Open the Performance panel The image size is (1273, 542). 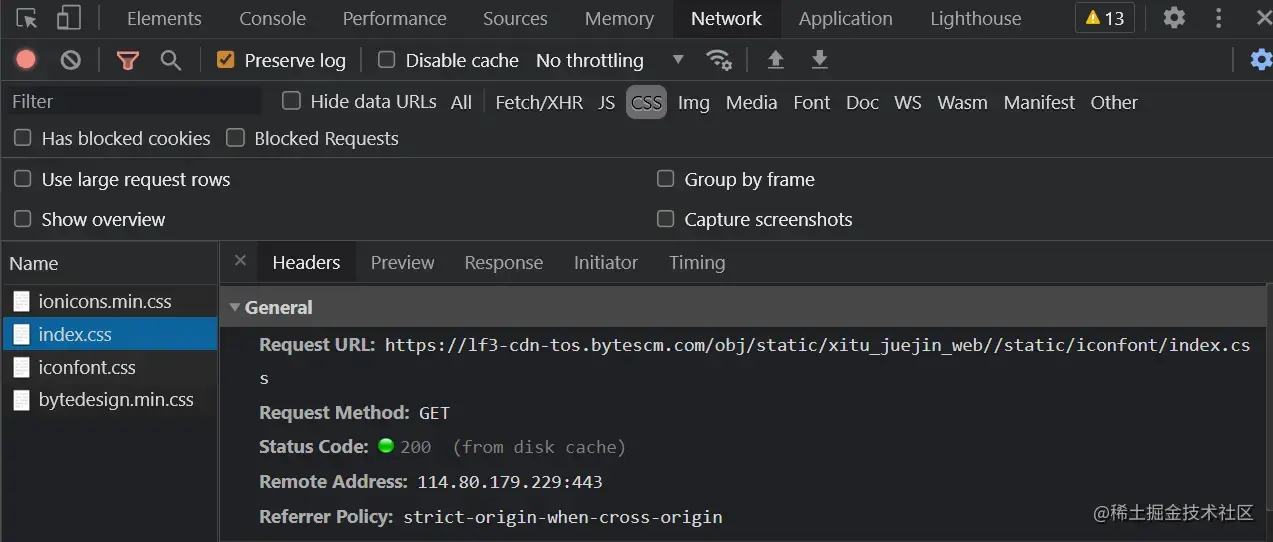[395, 18]
